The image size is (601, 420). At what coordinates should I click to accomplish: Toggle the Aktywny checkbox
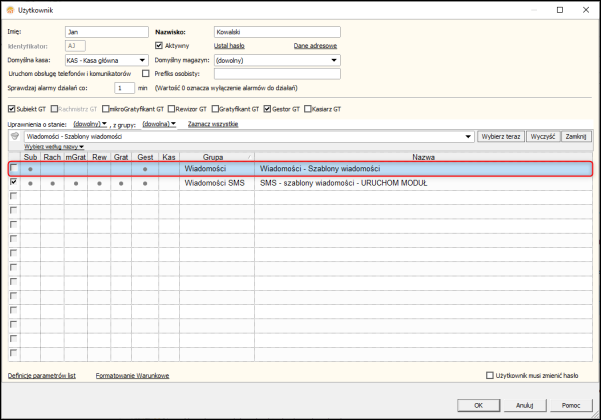pyautogui.click(x=159, y=46)
